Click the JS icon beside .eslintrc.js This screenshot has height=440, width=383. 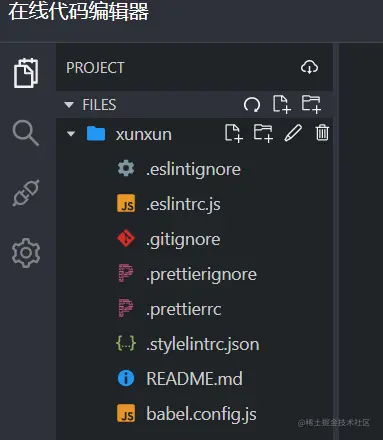pos(126,204)
